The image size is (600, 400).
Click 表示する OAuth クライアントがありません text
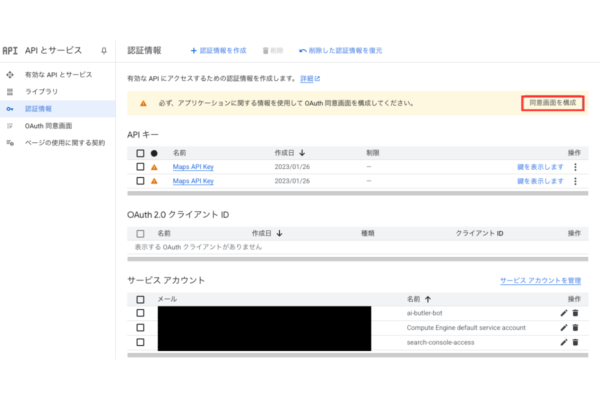198,247
